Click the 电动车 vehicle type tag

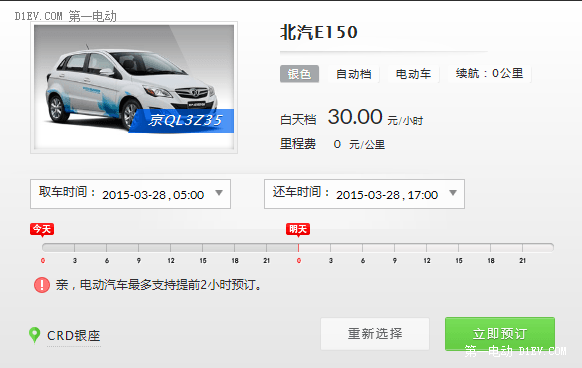[413, 74]
